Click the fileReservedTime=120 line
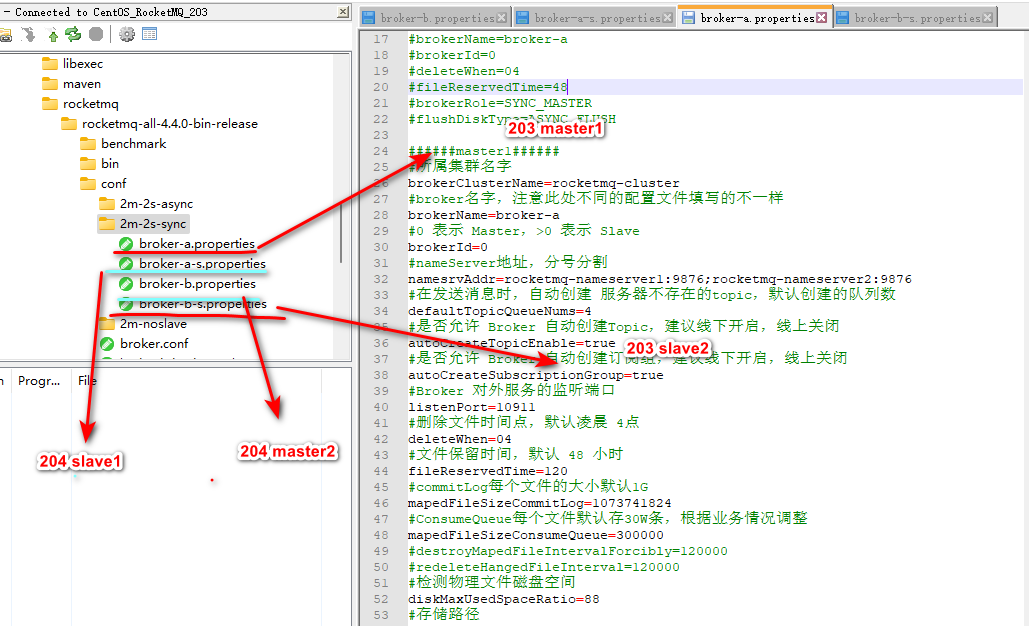The image size is (1029, 626). (488, 471)
